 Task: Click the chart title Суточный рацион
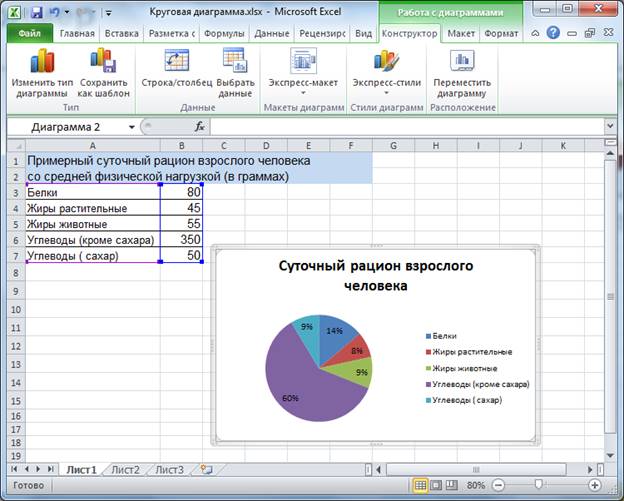pos(376,275)
